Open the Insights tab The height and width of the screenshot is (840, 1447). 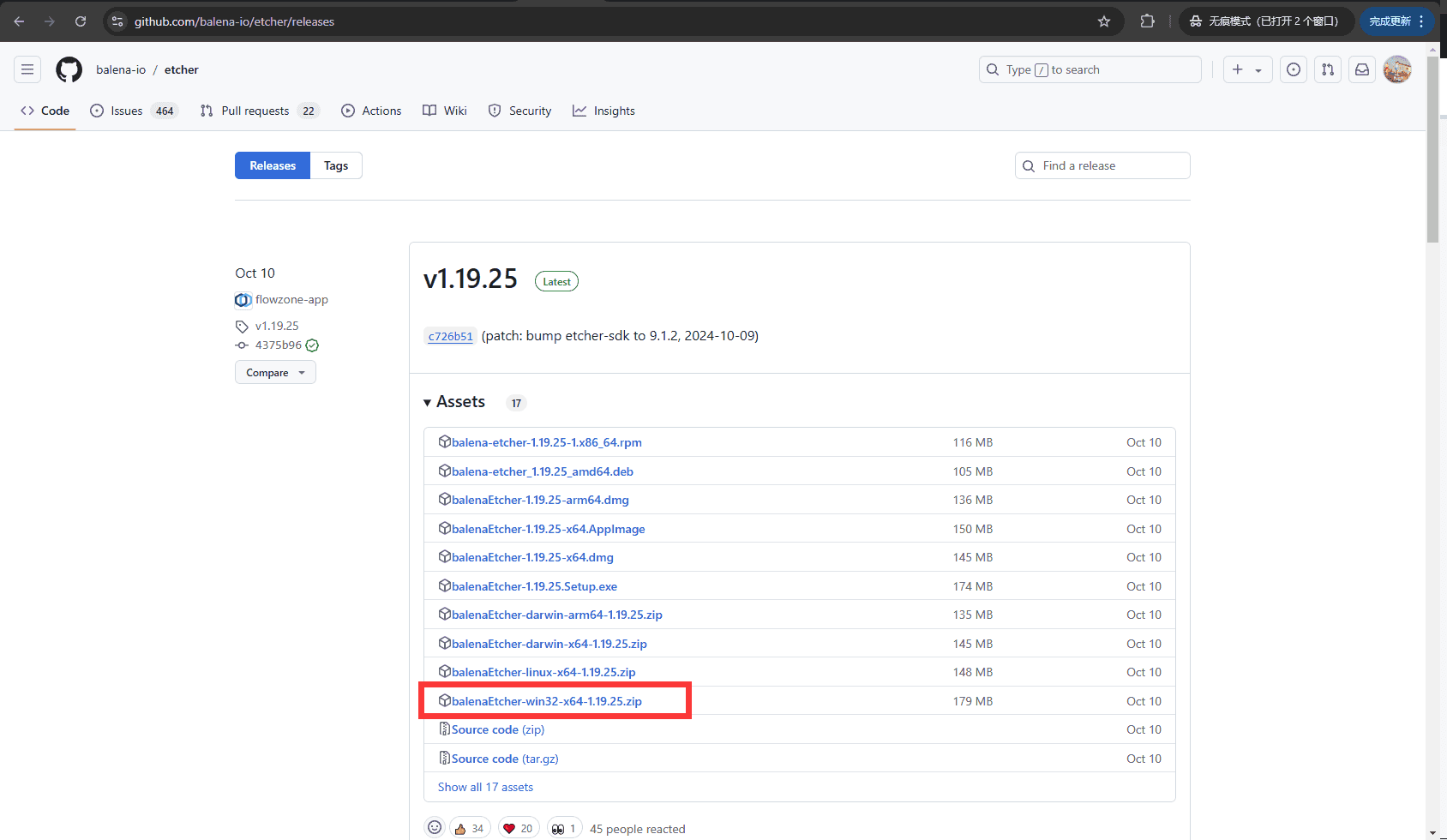603,111
